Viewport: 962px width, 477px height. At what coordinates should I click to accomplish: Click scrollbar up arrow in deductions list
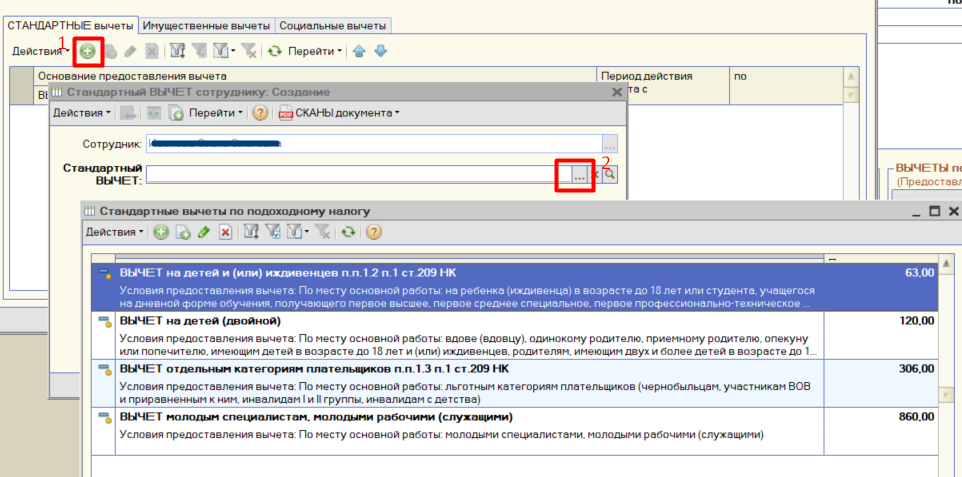pyautogui.click(x=947, y=264)
